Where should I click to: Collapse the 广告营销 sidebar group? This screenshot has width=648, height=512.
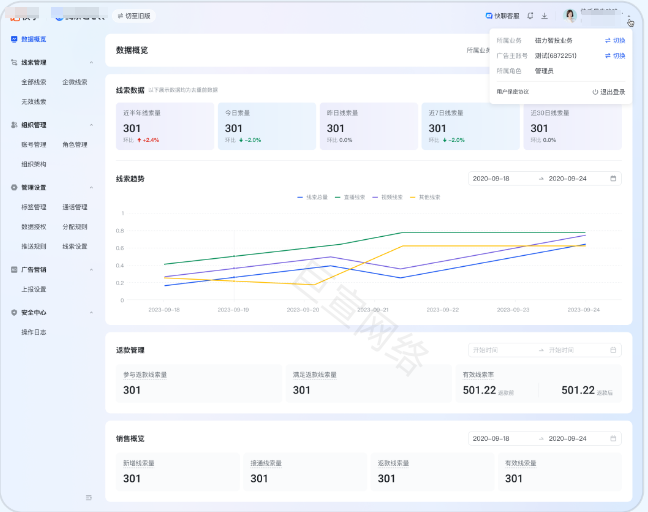point(91,269)
